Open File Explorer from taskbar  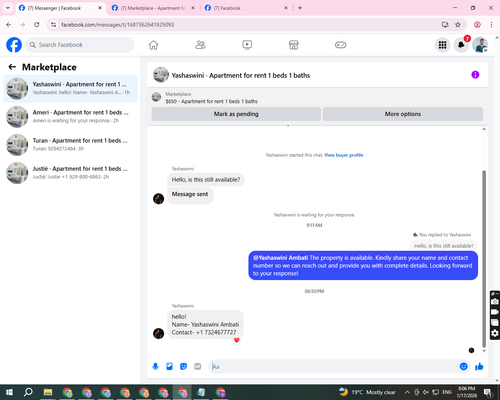click(x=48, y=392)
